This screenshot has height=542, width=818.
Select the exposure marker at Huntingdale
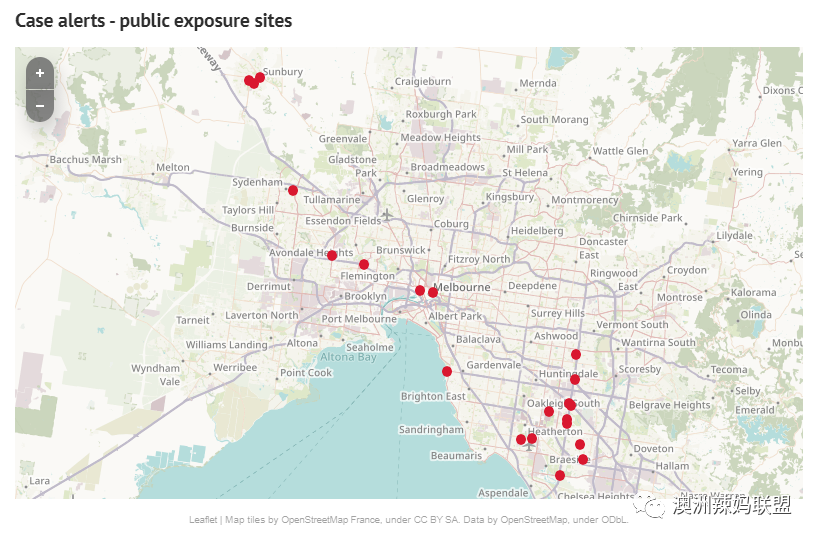coord(575,379)
